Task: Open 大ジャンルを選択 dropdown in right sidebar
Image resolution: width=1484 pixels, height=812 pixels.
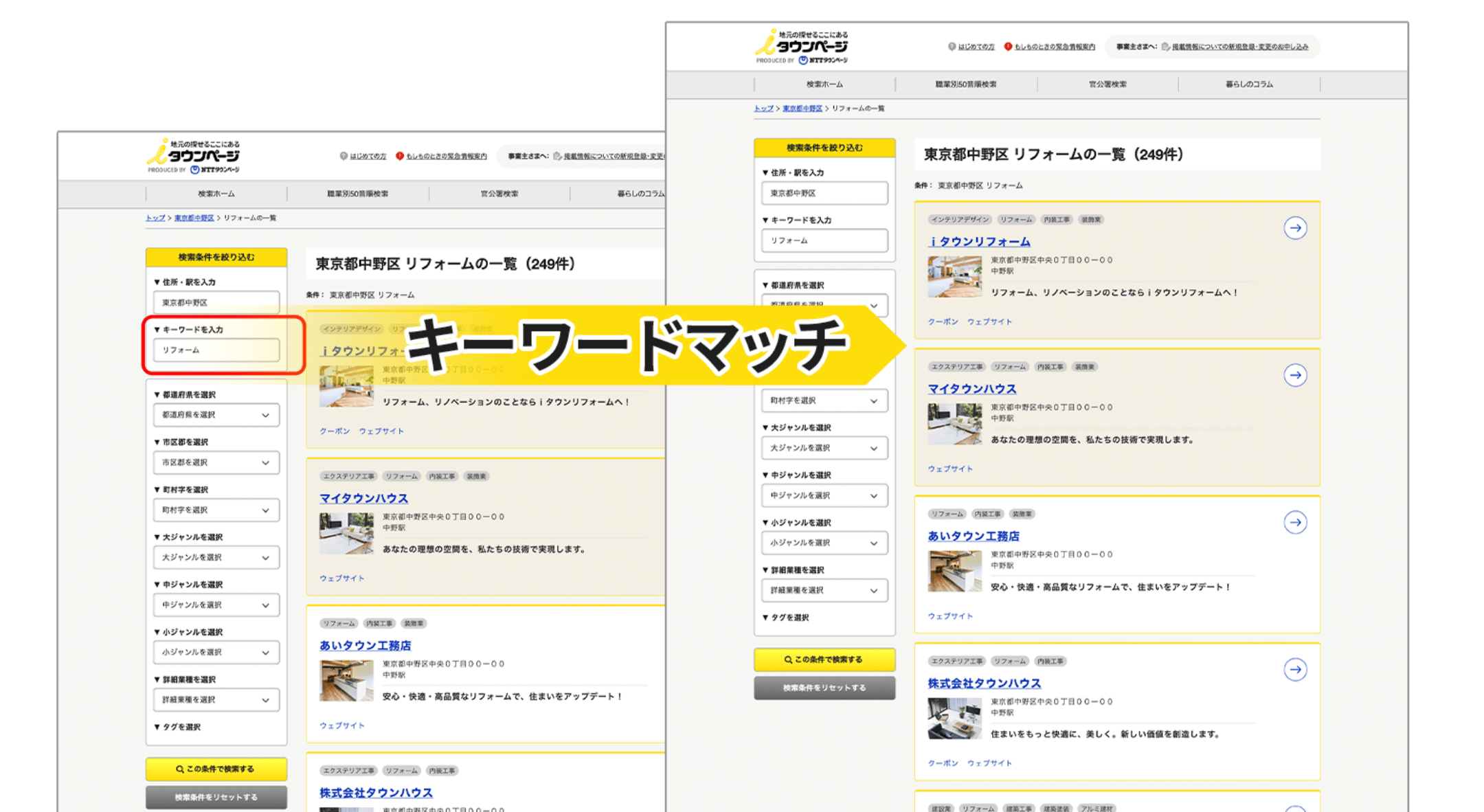Action: [x=824, y=448]
